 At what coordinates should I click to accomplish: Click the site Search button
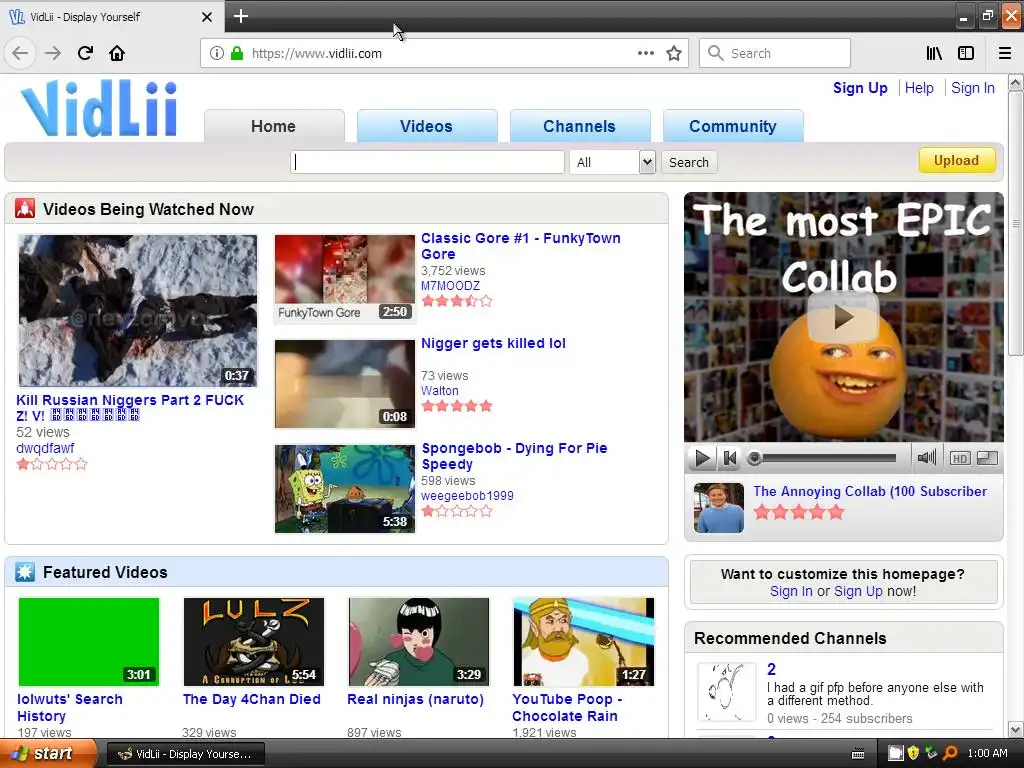coord(688,162)
